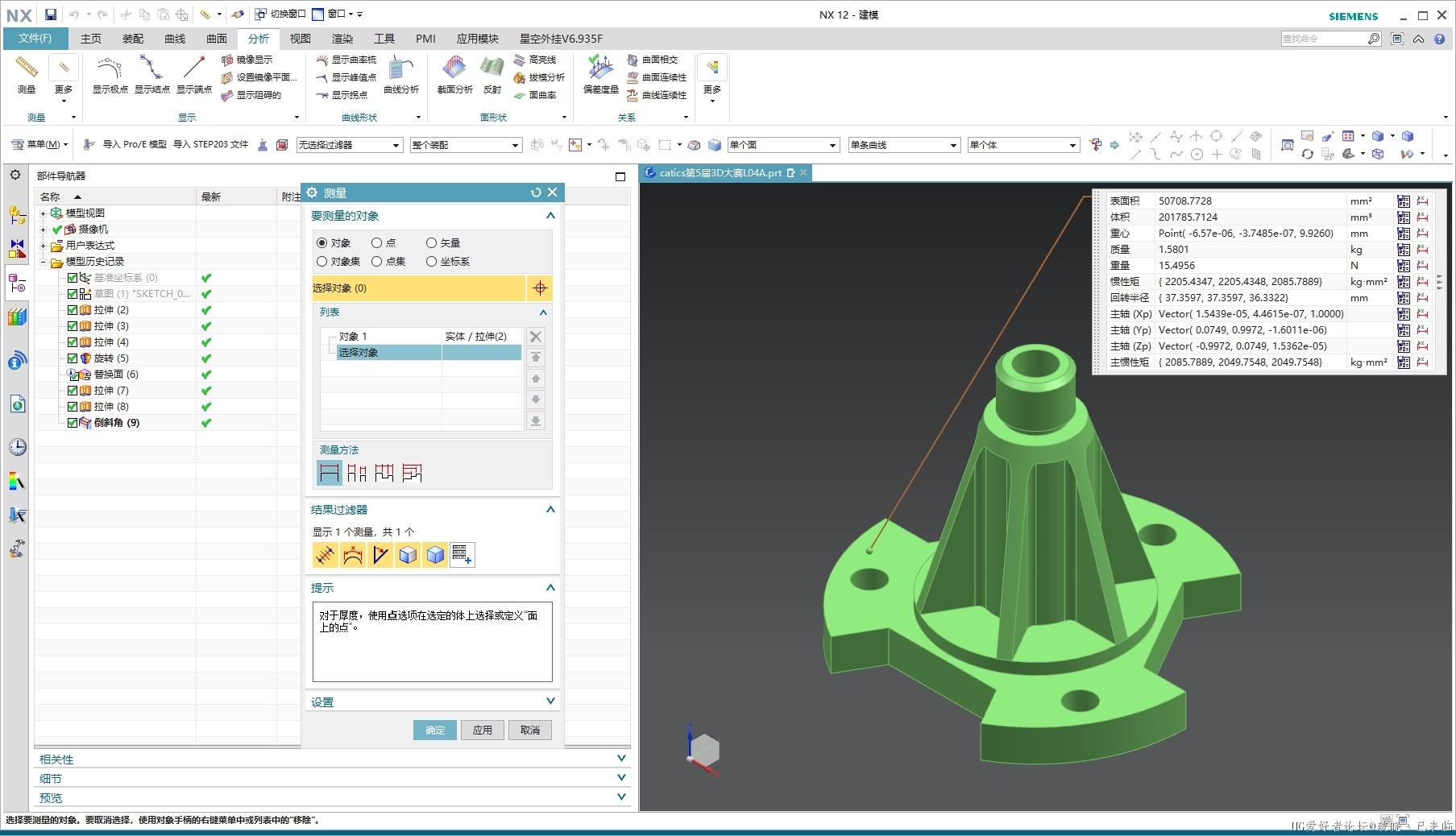The height and width of the screenshot is (836, 1456).
Task: Select 对象 radio option
Action: (322, 242)
